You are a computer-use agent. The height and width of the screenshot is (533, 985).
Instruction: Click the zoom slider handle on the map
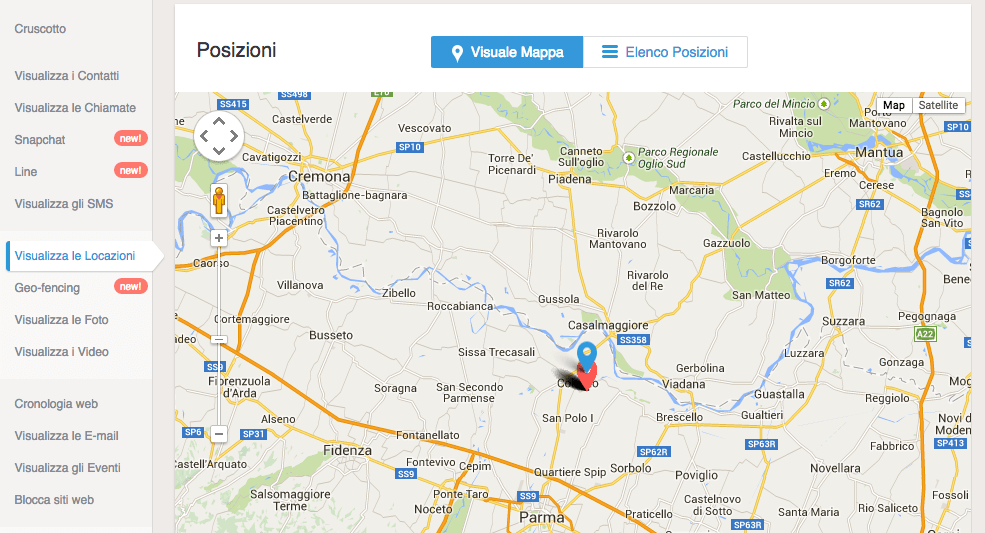coord(219,339)
